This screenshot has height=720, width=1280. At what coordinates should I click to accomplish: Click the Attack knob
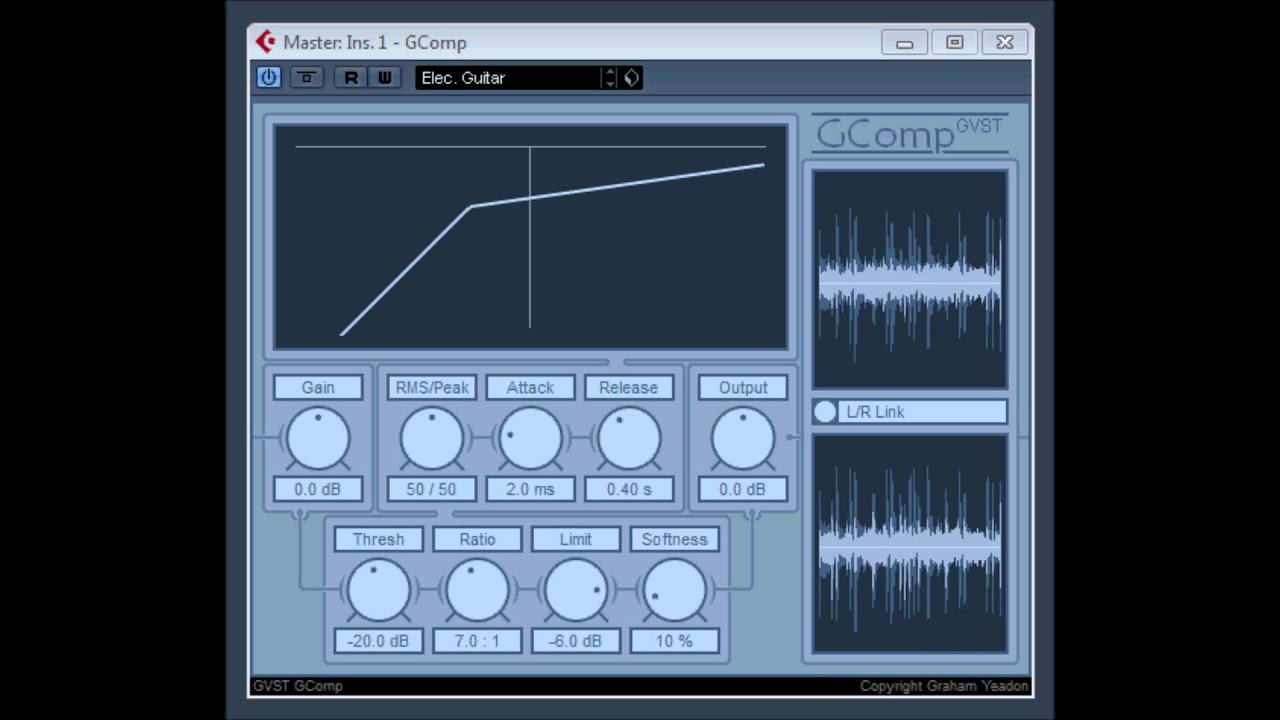[530, 438]
